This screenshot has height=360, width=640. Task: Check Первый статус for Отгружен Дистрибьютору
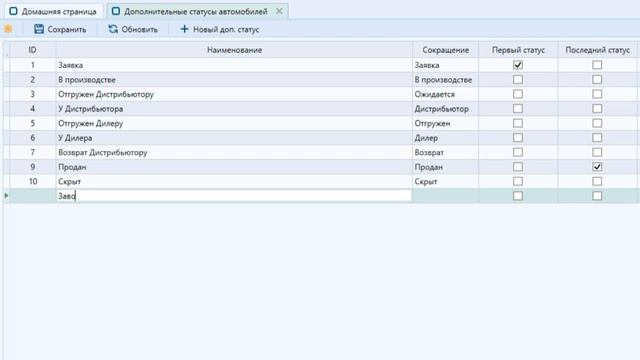click(518, 94)
